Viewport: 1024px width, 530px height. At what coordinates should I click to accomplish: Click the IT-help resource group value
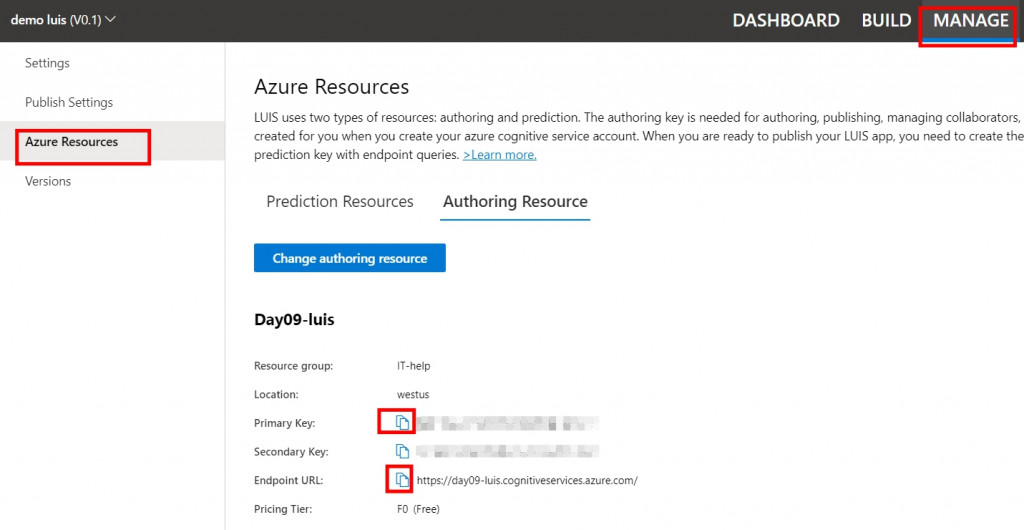[413, 366]
